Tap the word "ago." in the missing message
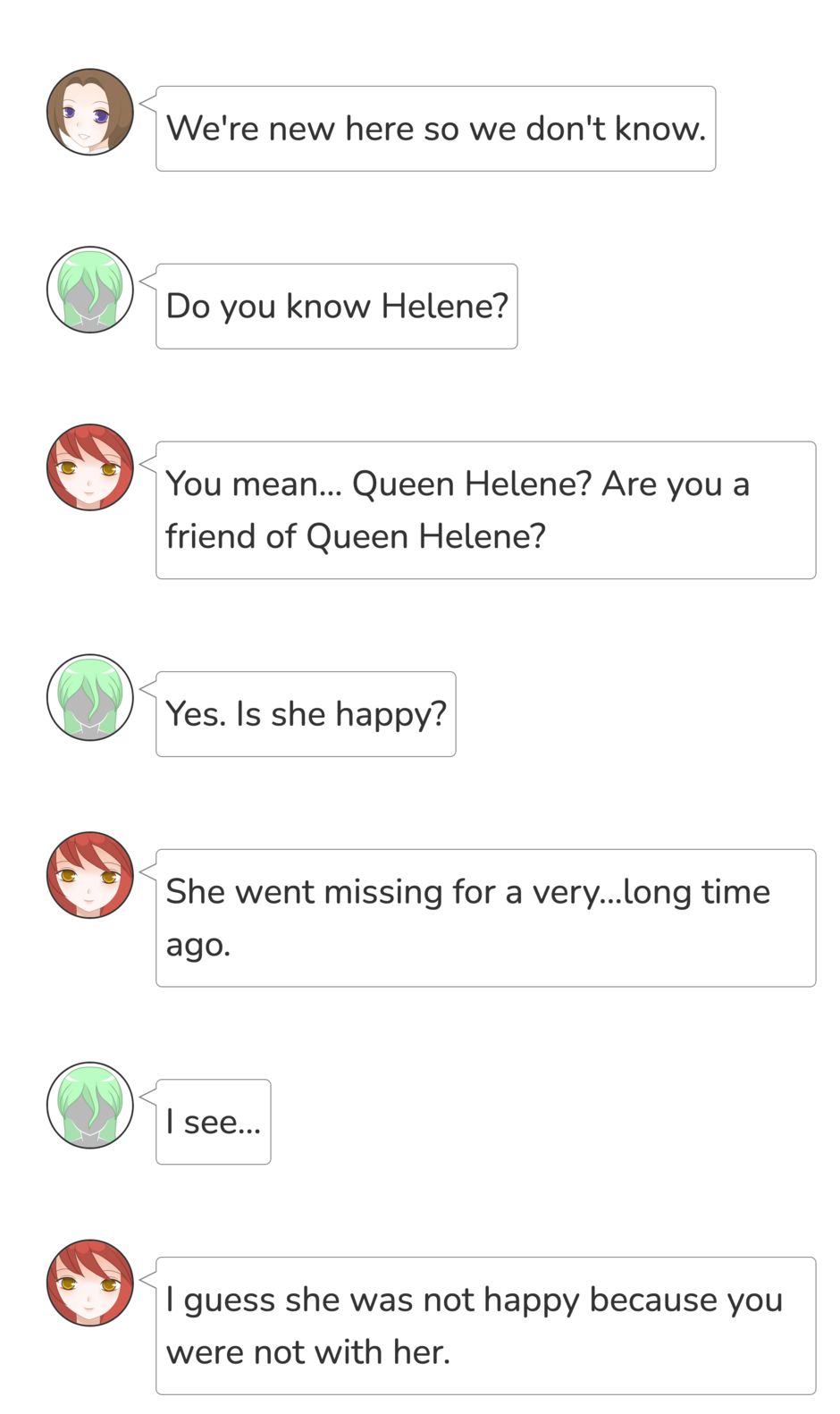 (x=197, y=946)
